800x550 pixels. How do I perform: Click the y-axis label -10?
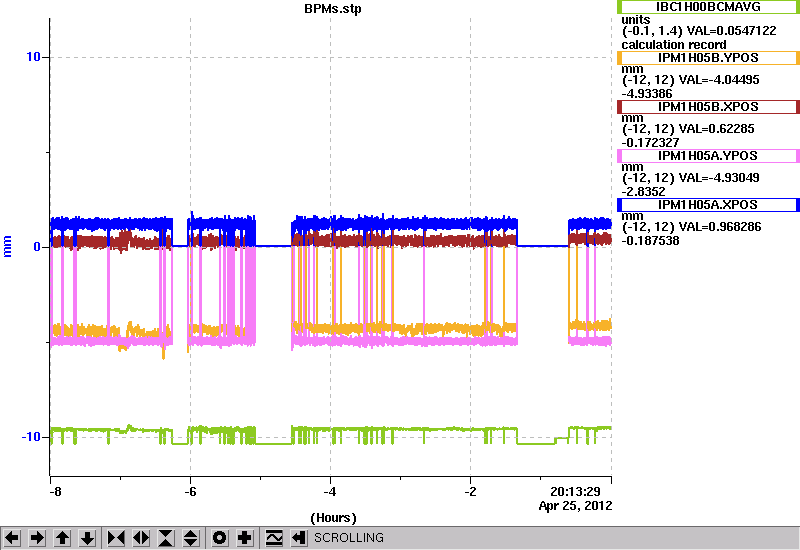tap(31, 437)
